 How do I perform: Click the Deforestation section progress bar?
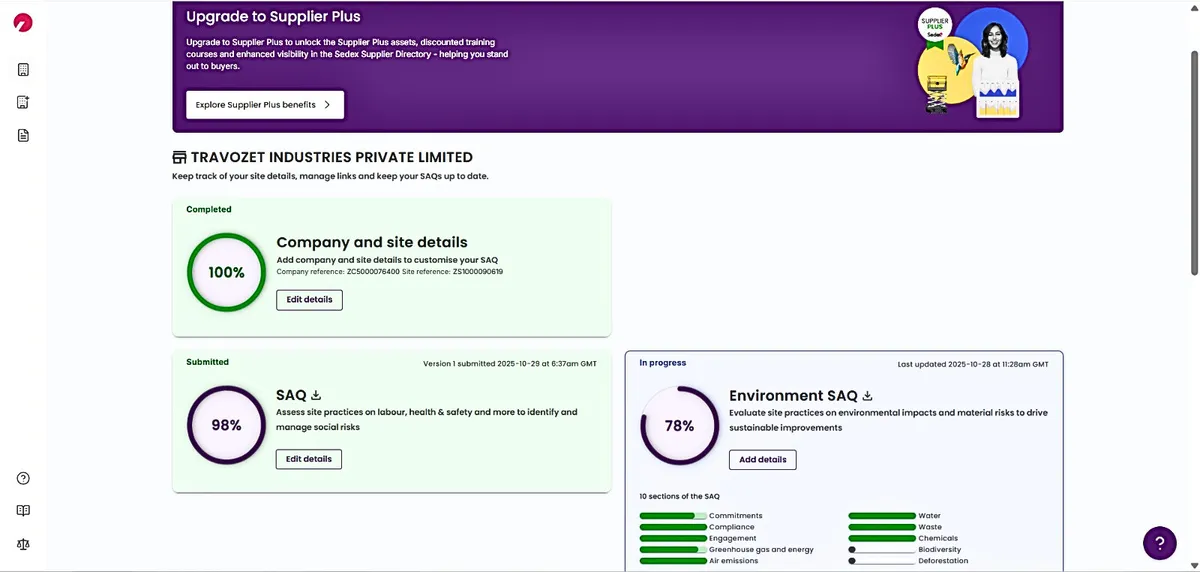(882, 561)
